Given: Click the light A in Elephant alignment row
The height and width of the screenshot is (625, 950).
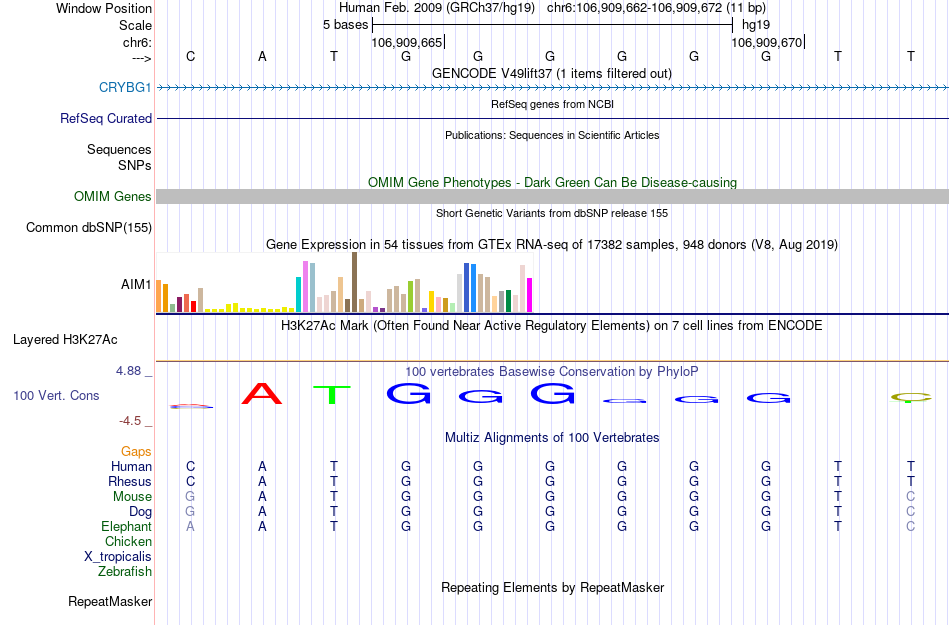Looking at the screenshot, I should click(x=190, y=527).
